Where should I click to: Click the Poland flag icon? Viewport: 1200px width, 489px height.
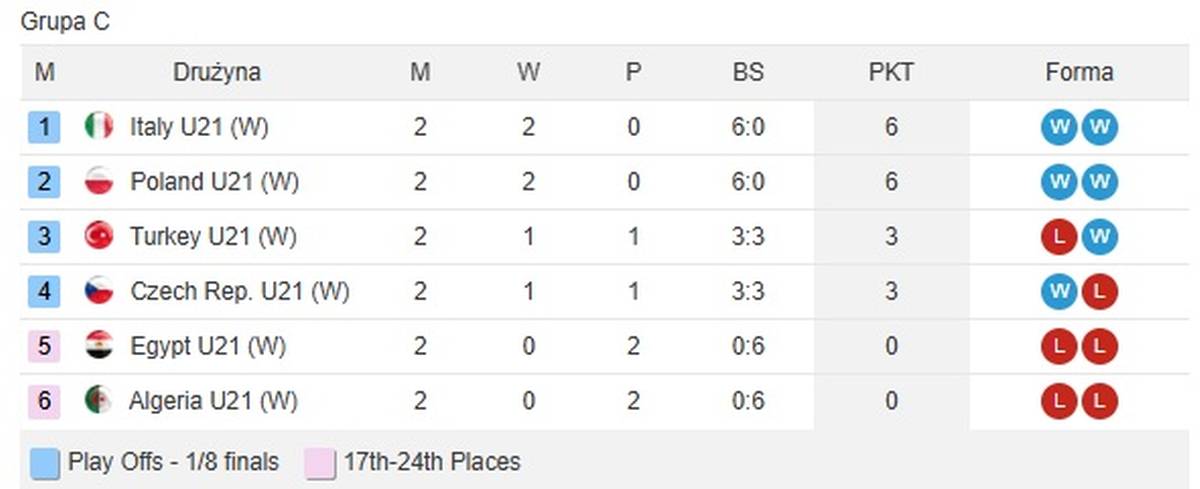point(98,182)
